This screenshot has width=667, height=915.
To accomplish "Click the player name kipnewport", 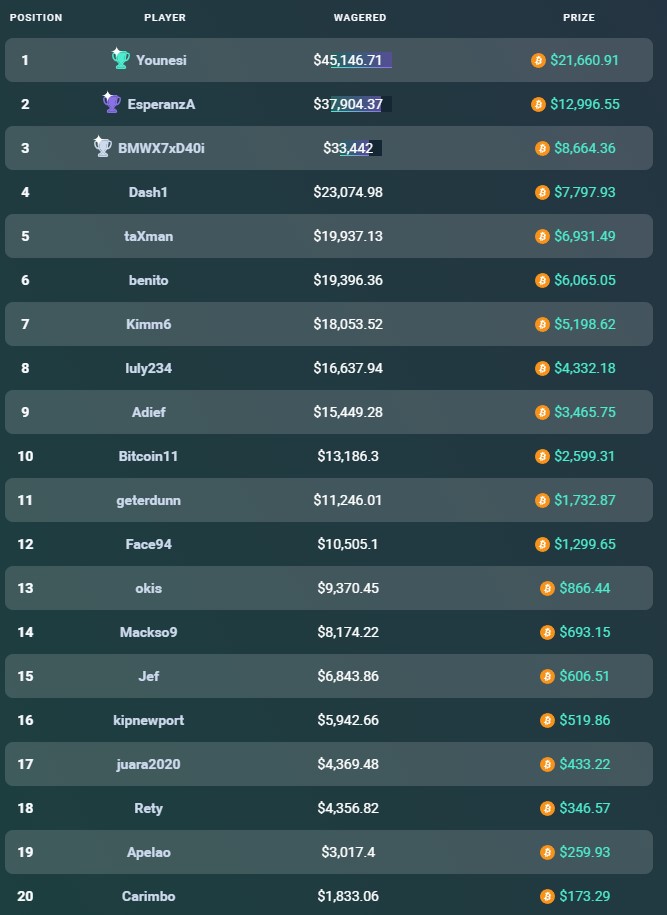I will 148,720.
